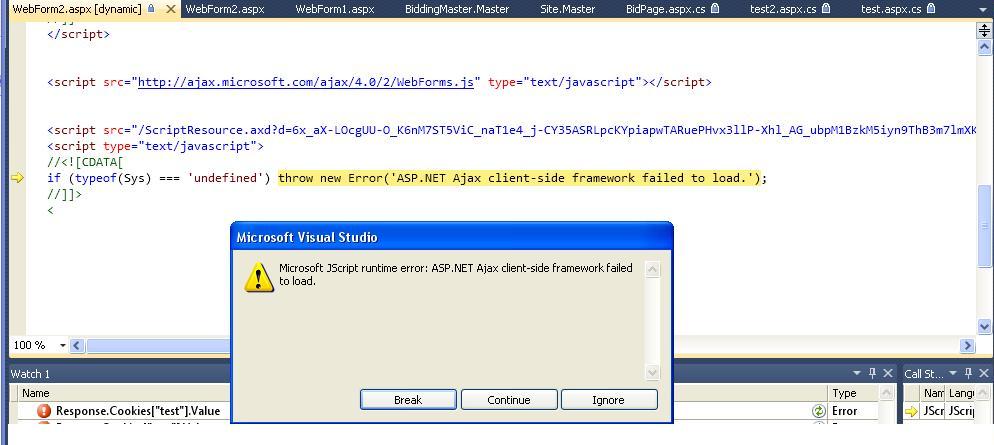
Task: Click the editor horizontal scrollbar left arrow
Action: click(77, 345)
